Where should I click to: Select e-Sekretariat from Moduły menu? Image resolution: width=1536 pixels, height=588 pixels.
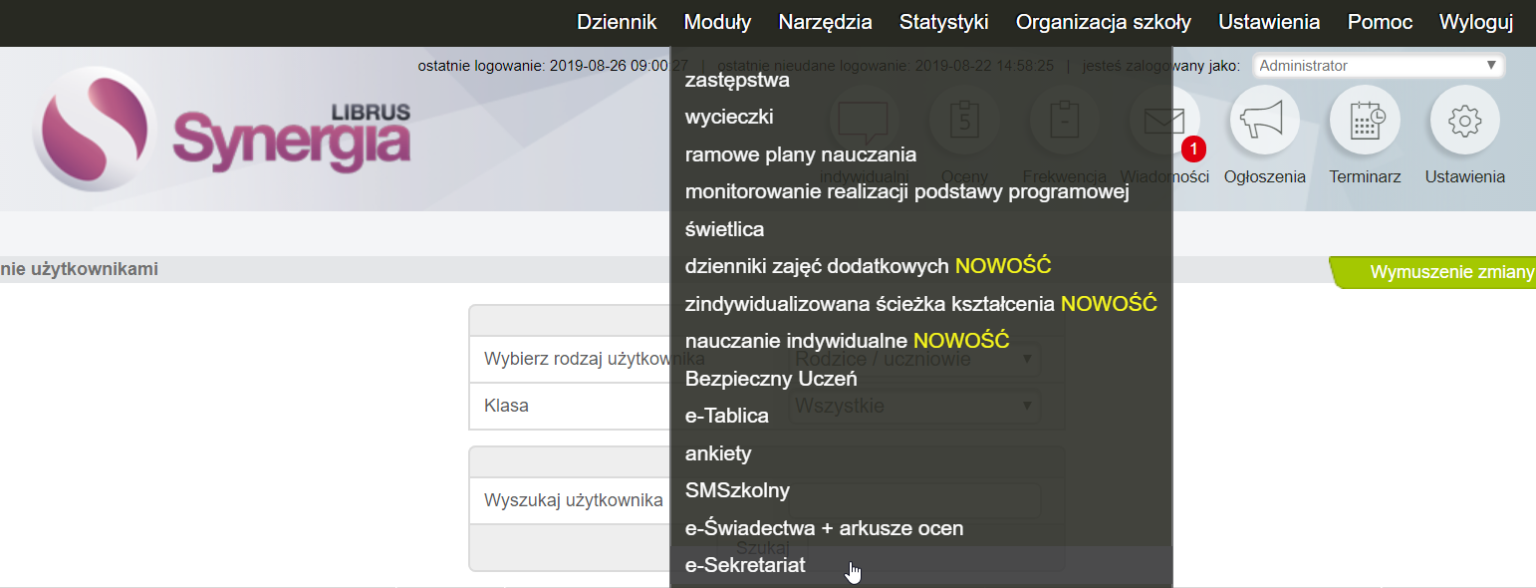coord(744,566)
